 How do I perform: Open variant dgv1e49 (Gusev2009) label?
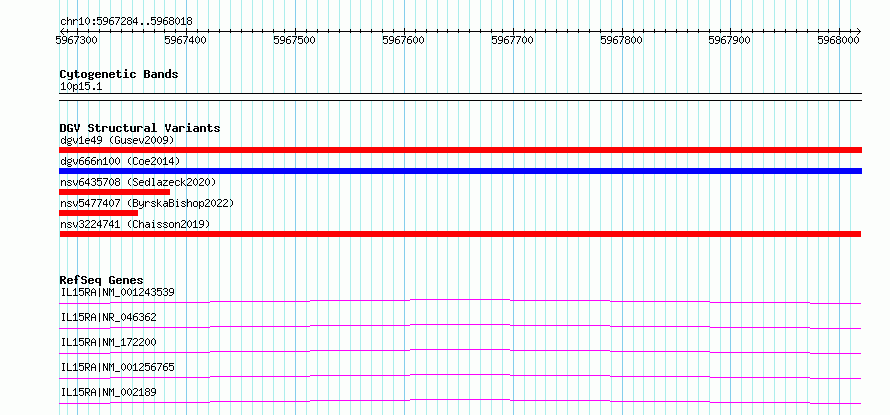tap(117, 140)
